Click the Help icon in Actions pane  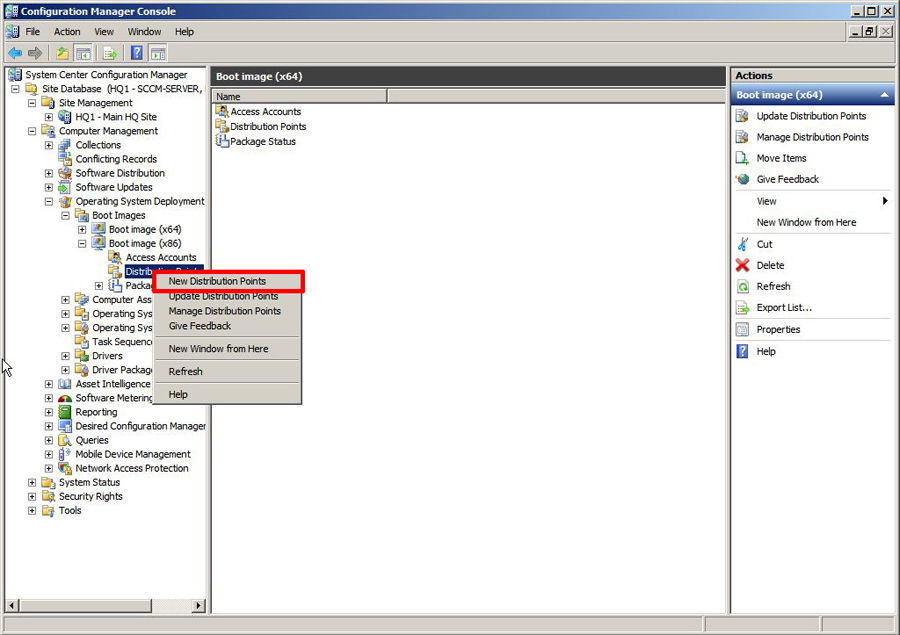pos(742,351)
